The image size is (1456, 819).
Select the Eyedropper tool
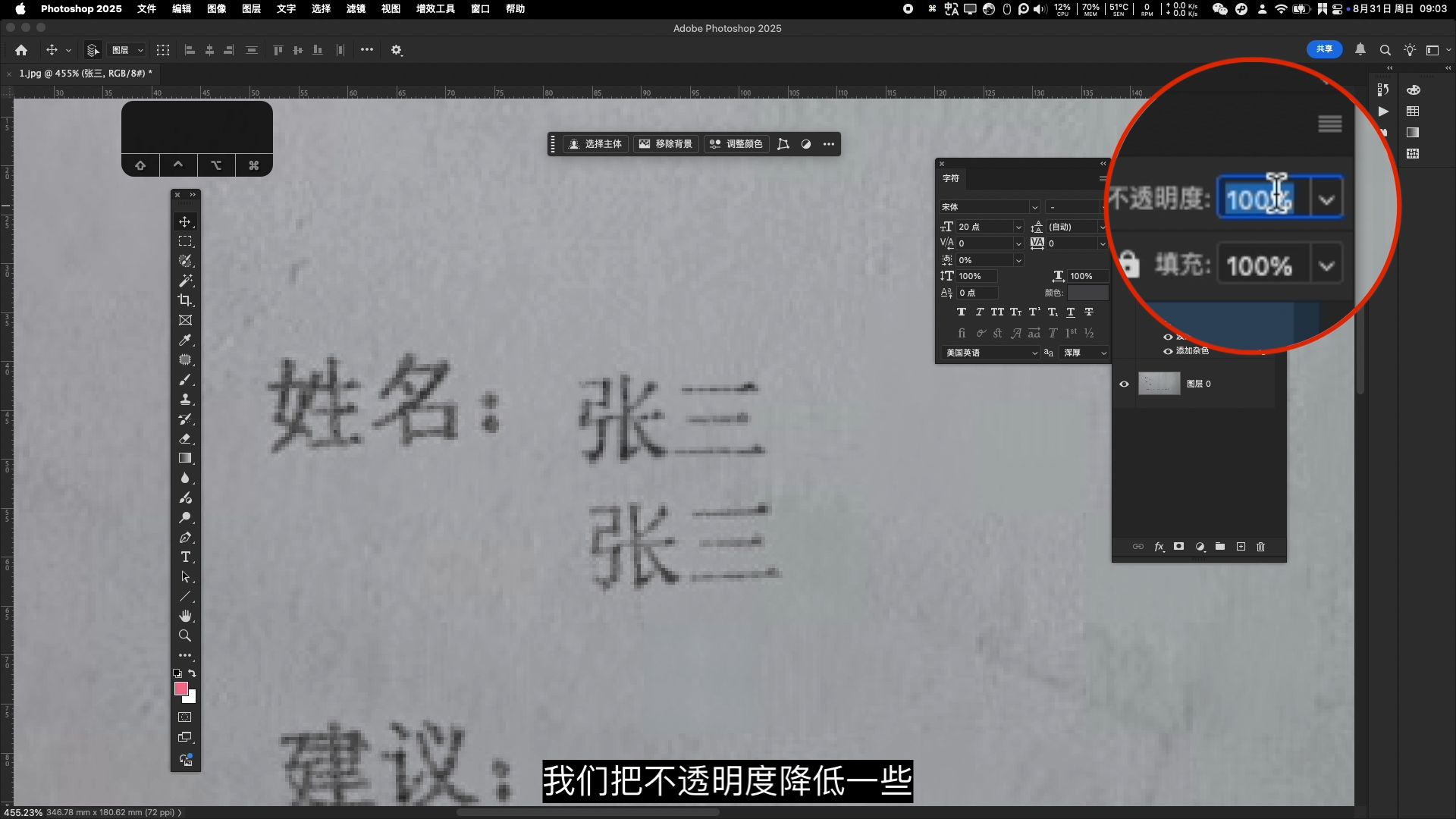185,340
